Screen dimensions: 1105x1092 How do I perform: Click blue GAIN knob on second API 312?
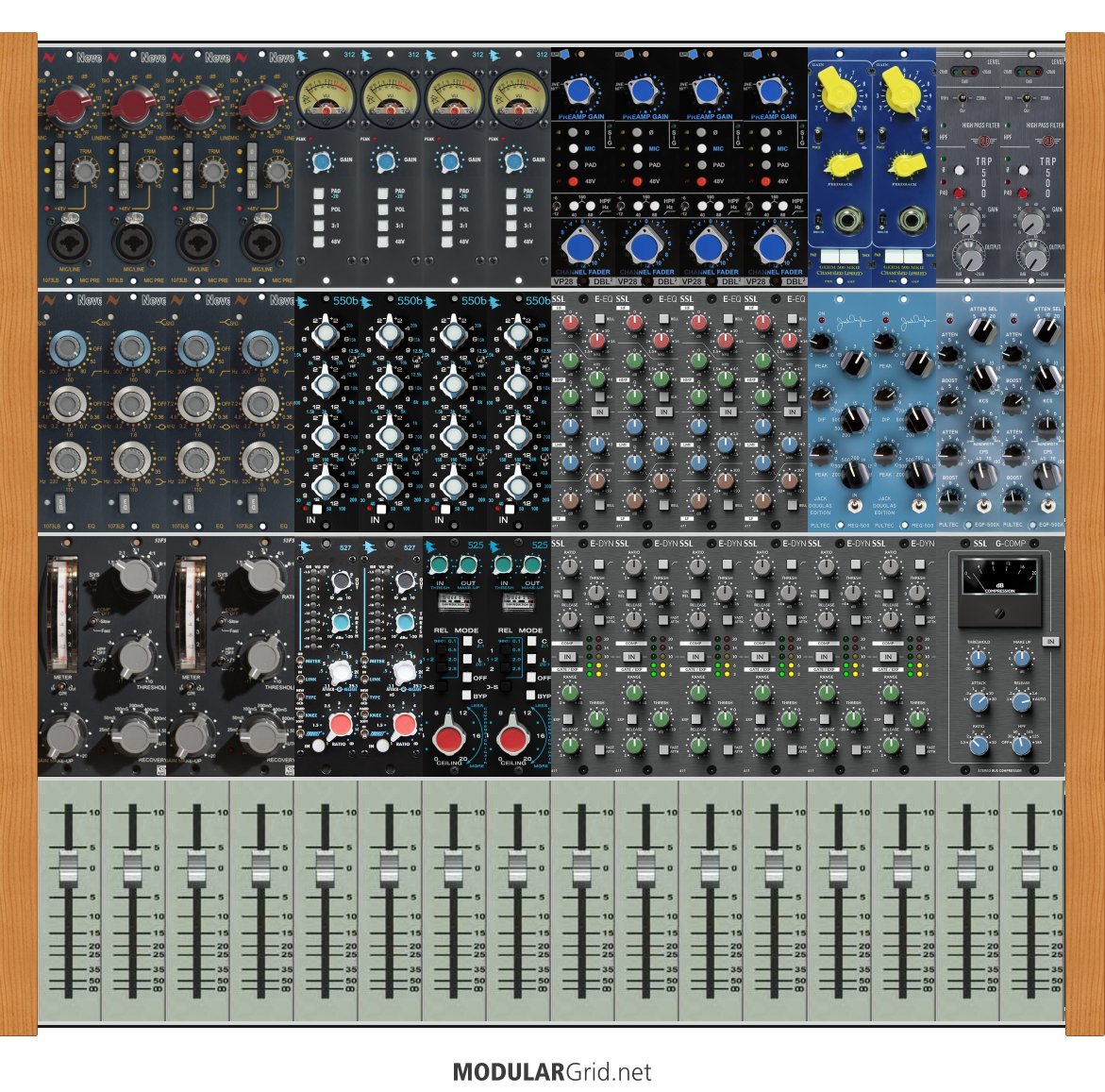(x=386, y=162)
